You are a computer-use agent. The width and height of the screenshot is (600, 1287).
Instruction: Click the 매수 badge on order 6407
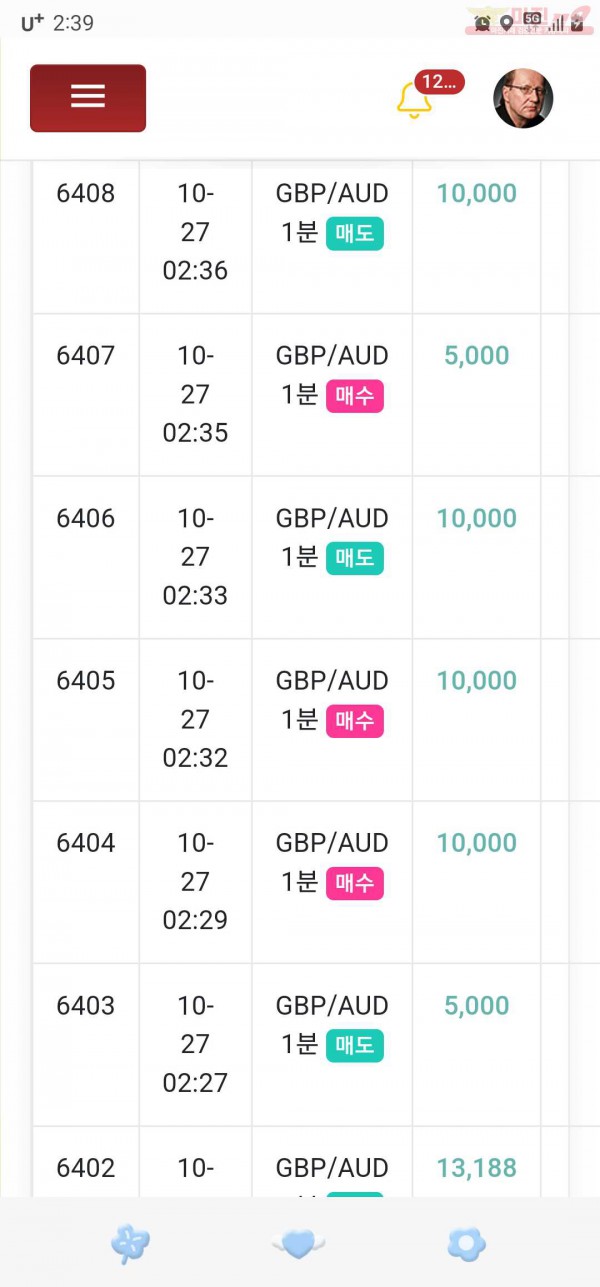coord(355,396)
